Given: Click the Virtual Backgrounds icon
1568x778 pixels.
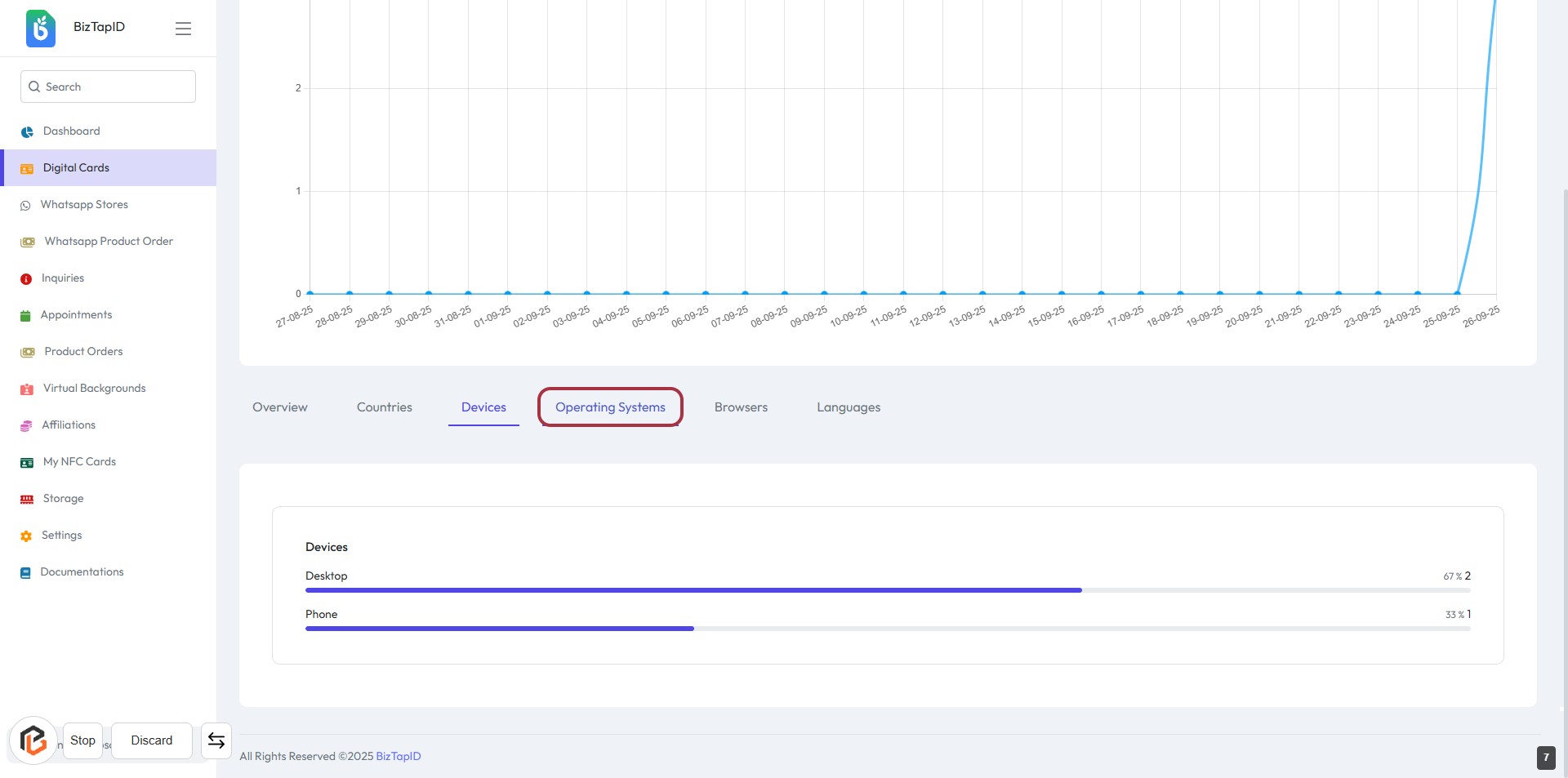Looking at the screenshot, I should tap(27, 389).
